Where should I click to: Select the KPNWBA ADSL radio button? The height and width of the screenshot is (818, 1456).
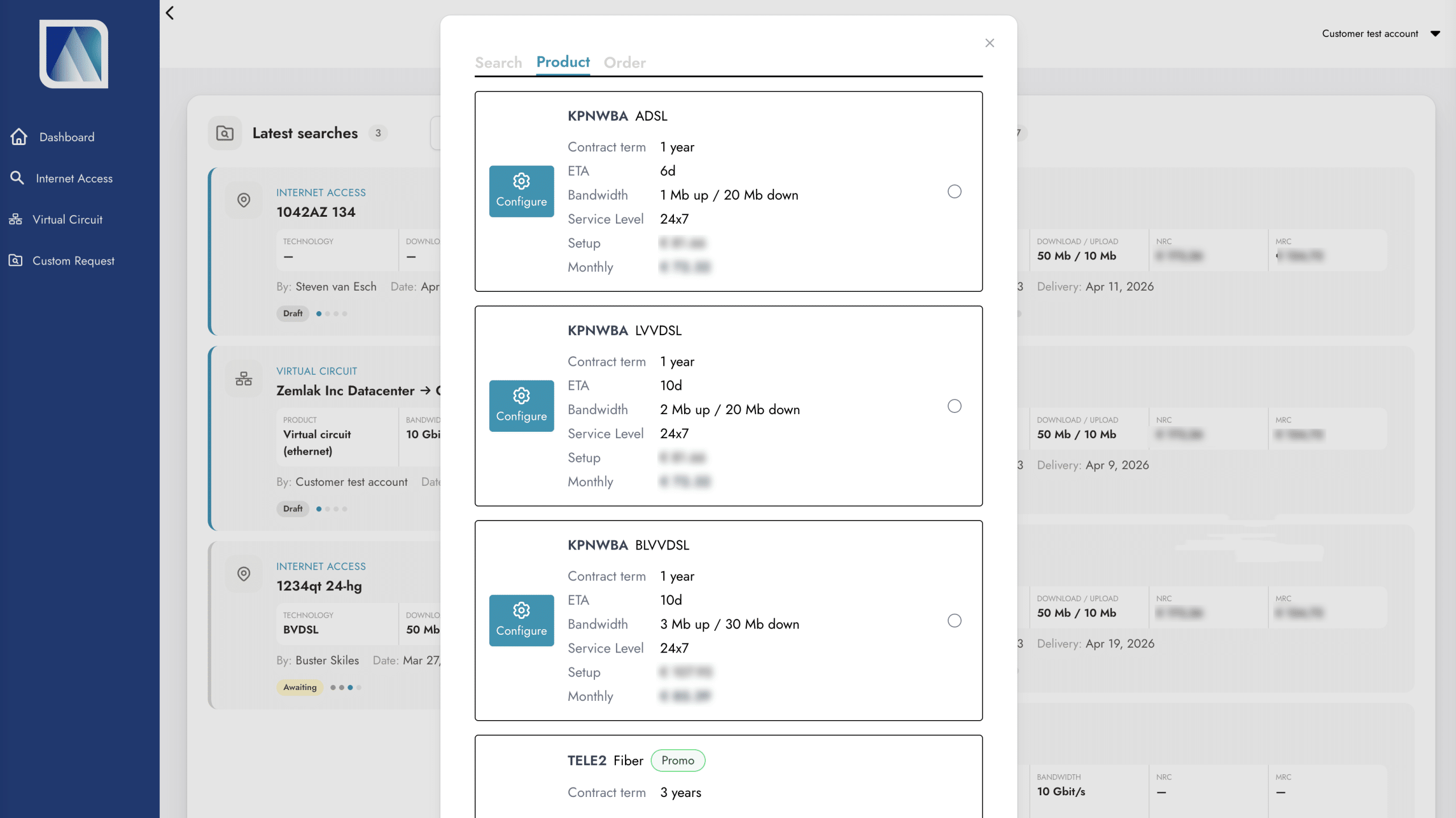click(x=954, y=192)
